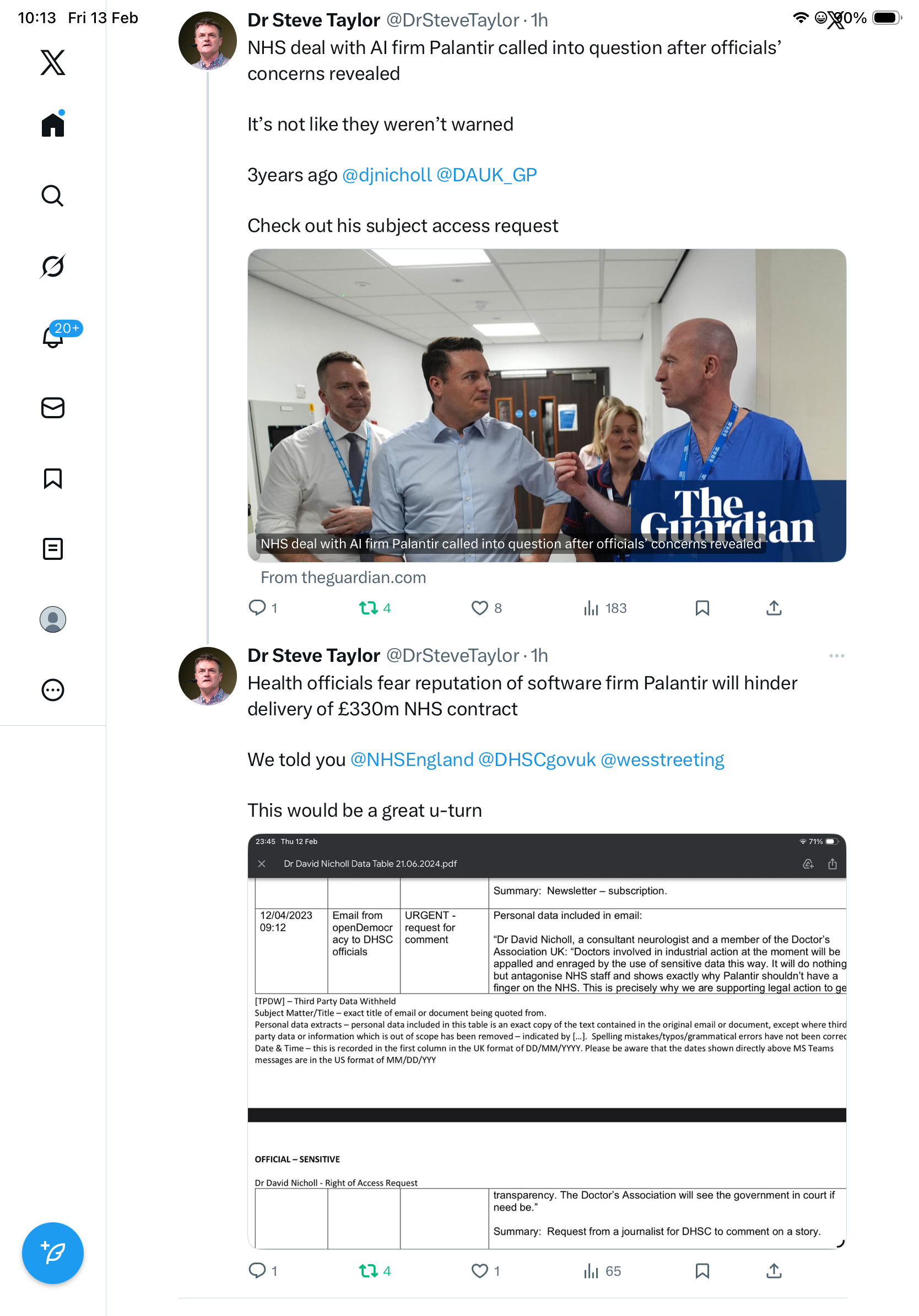This screenshot has width=919, height=1316.
Task: Open the Guardian article preview card
Action: pyautogui.click(x=547, y=405)
